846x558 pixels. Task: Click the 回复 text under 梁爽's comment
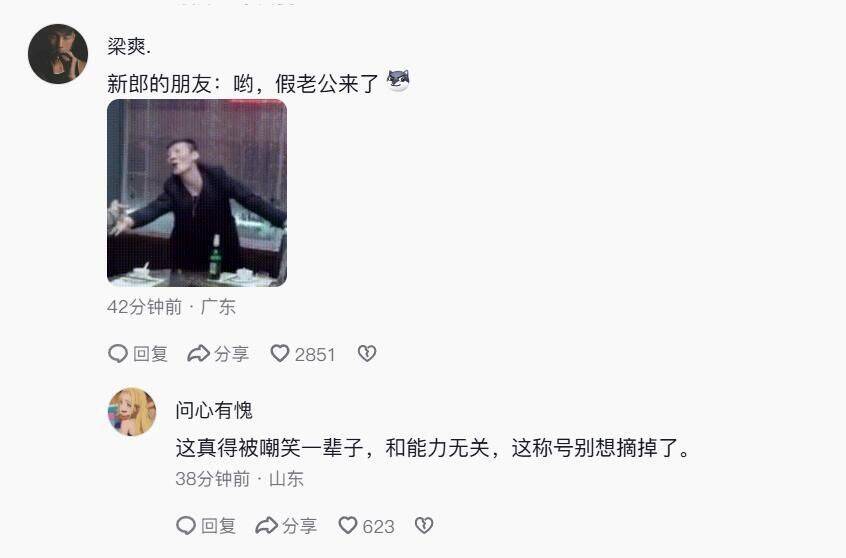151,354
